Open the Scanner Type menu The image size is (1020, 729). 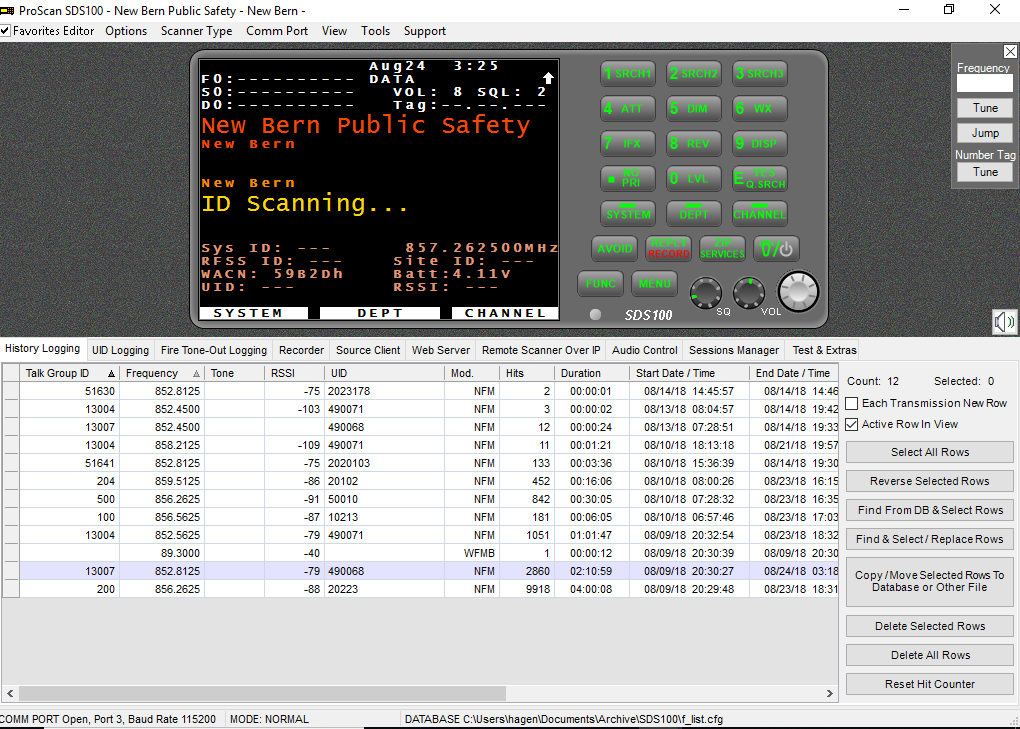(x=196, y=31)
